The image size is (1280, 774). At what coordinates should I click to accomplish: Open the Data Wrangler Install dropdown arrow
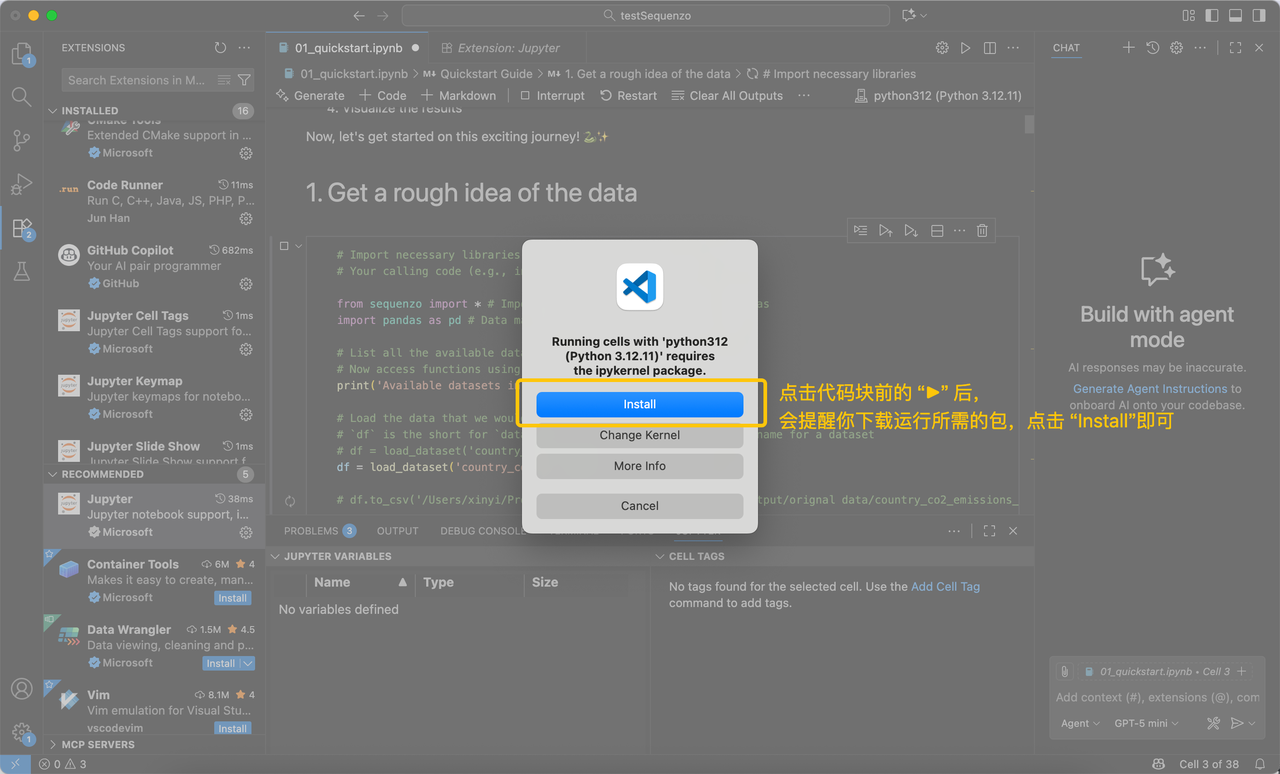(x=248, y=663)
